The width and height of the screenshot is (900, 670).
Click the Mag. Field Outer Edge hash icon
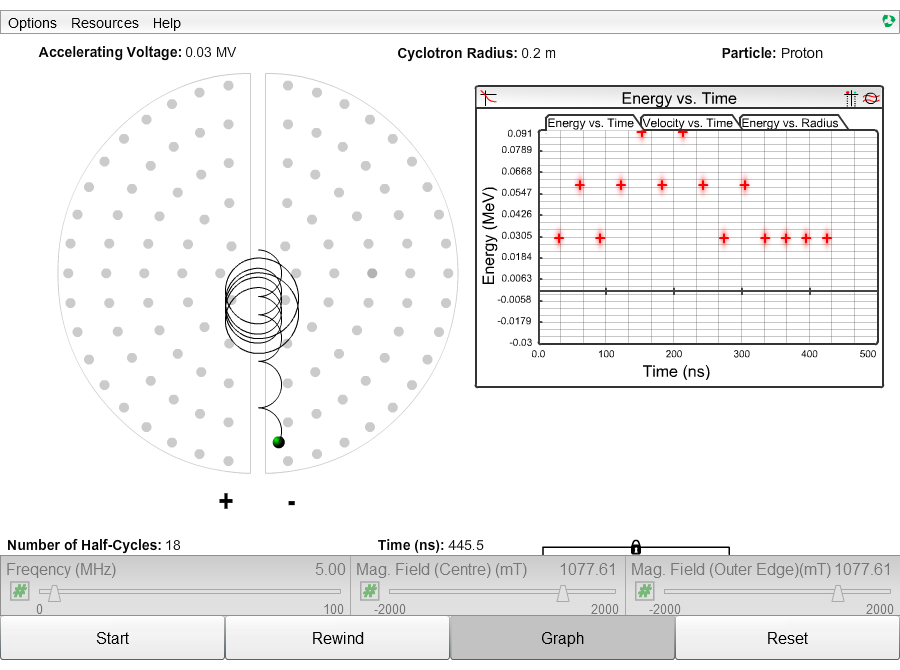[x=645, y=590]
